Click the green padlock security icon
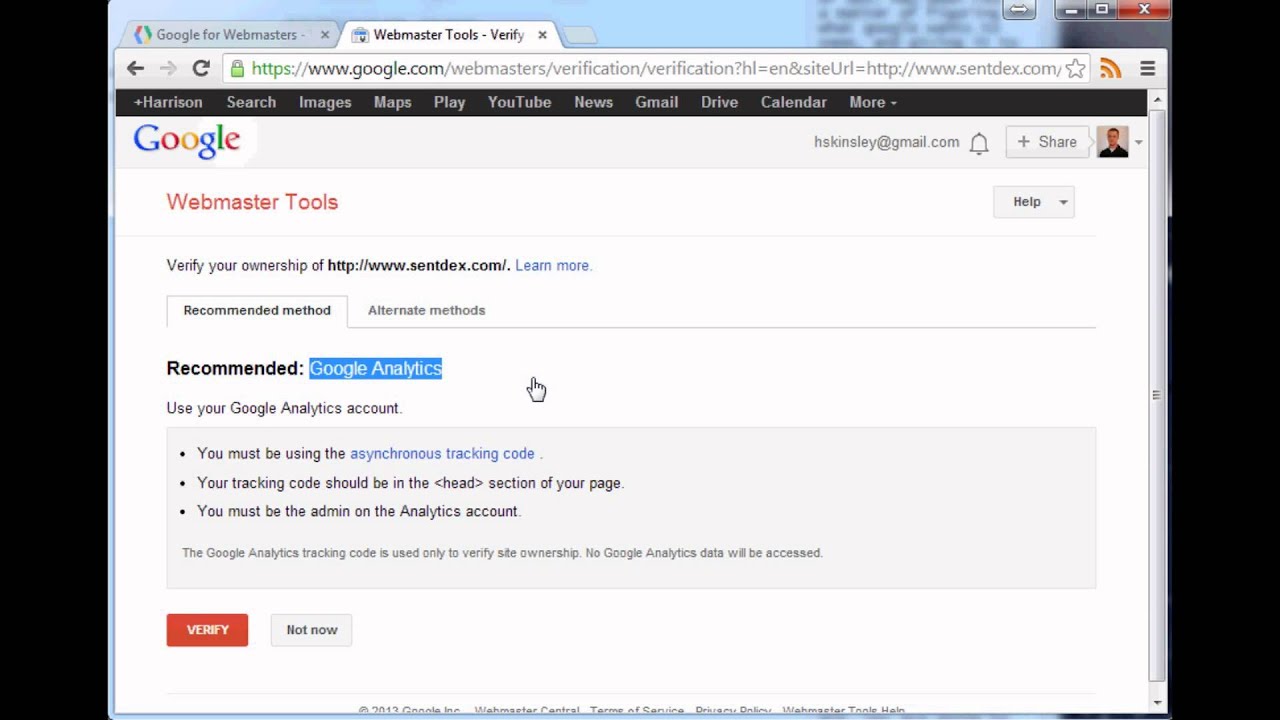Viewport: 1280px width, 720px height. [x=237, y=69]
